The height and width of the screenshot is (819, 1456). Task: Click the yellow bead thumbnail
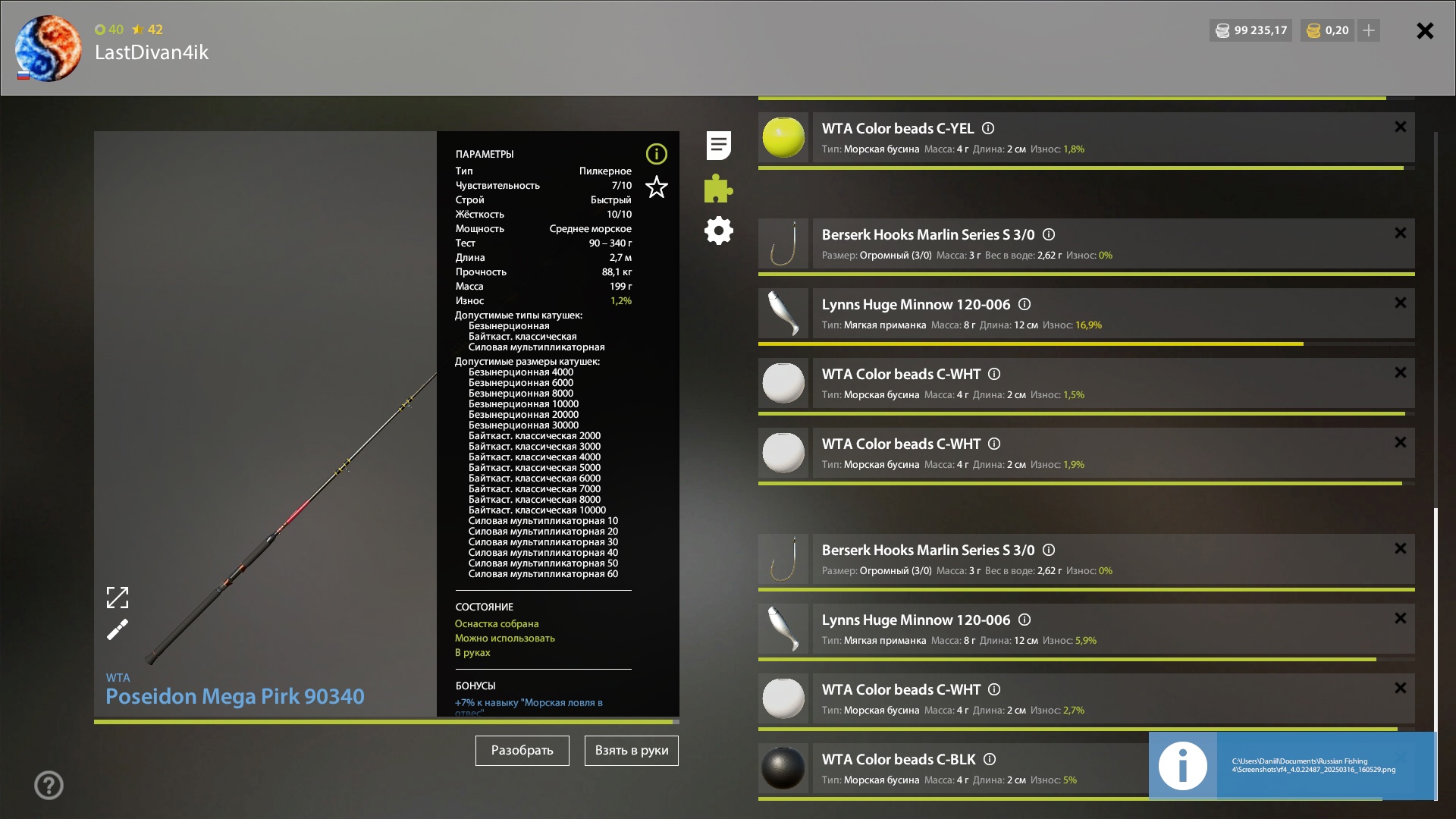pos(783,137)
